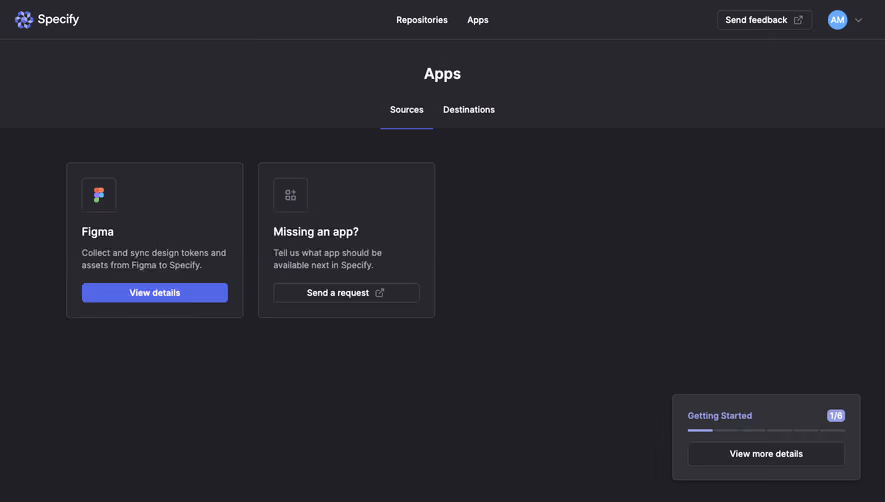Viewport: 885px width, 502px height.
Task: Click Figma description text about design tokens
Action: [154, 259]
